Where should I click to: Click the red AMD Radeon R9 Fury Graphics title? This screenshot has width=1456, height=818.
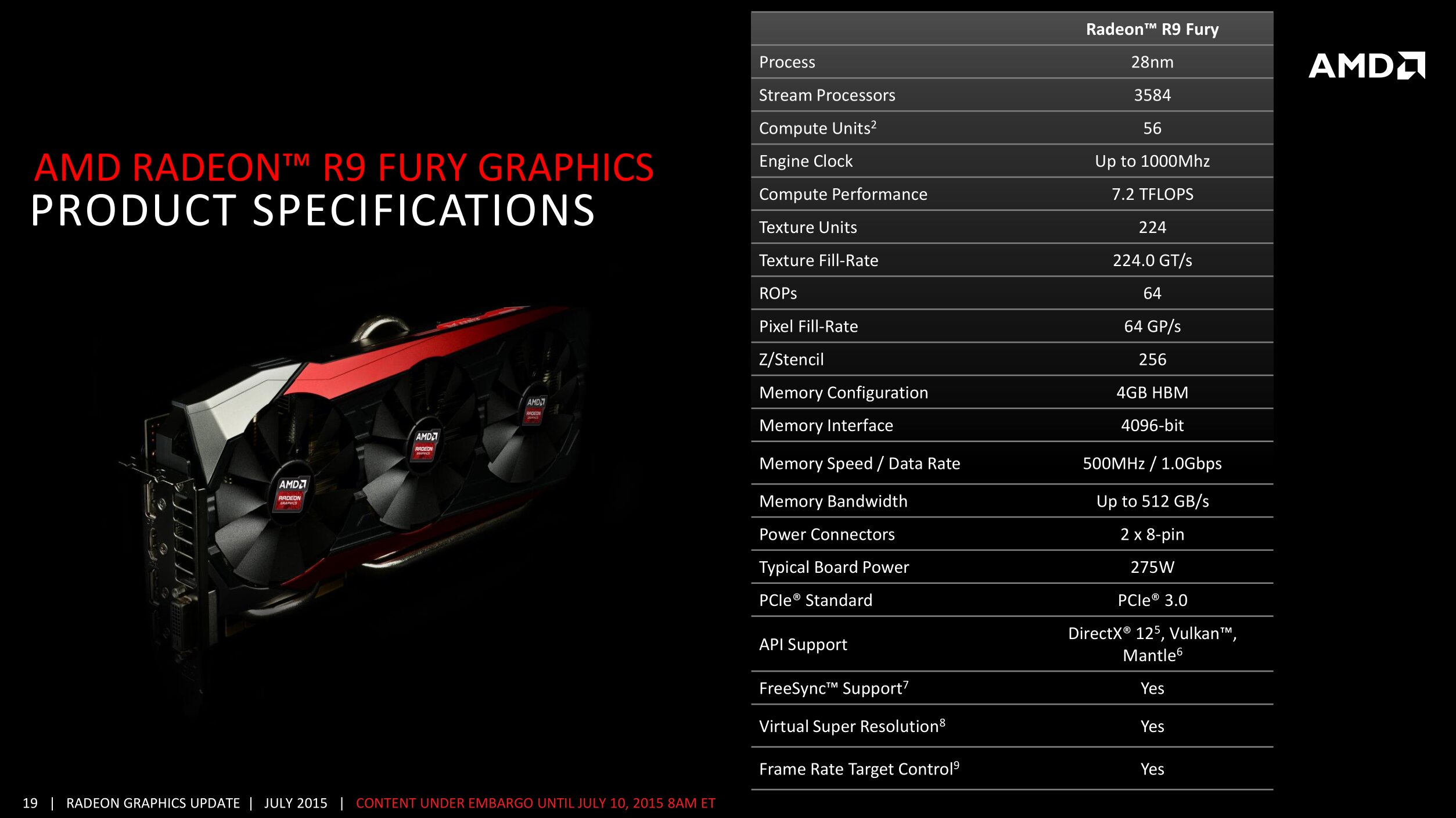344,168
